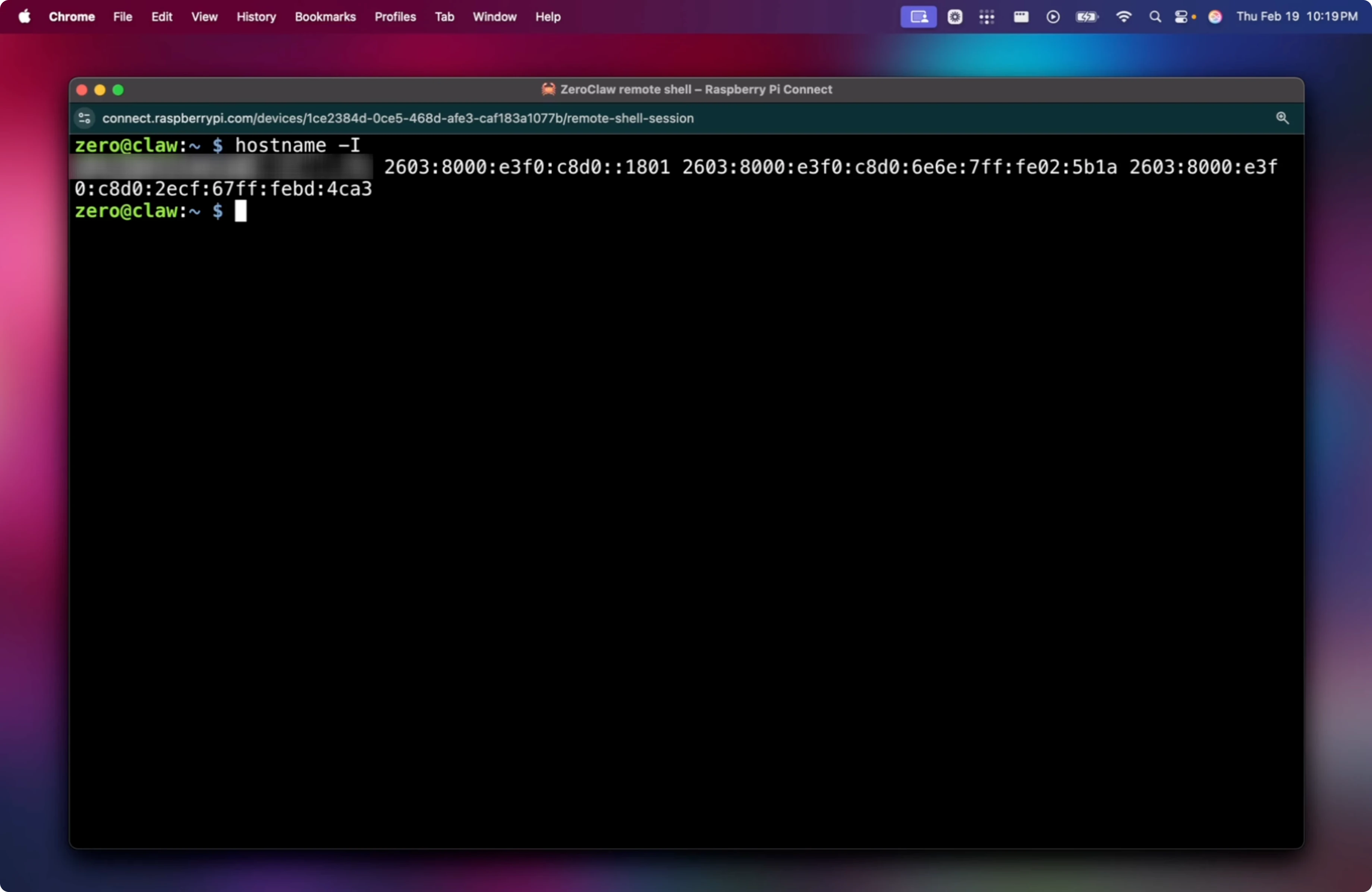Click the battery charging icon
The width and height of the screenshot is (1372, 892).
[x=1087, y=17]
